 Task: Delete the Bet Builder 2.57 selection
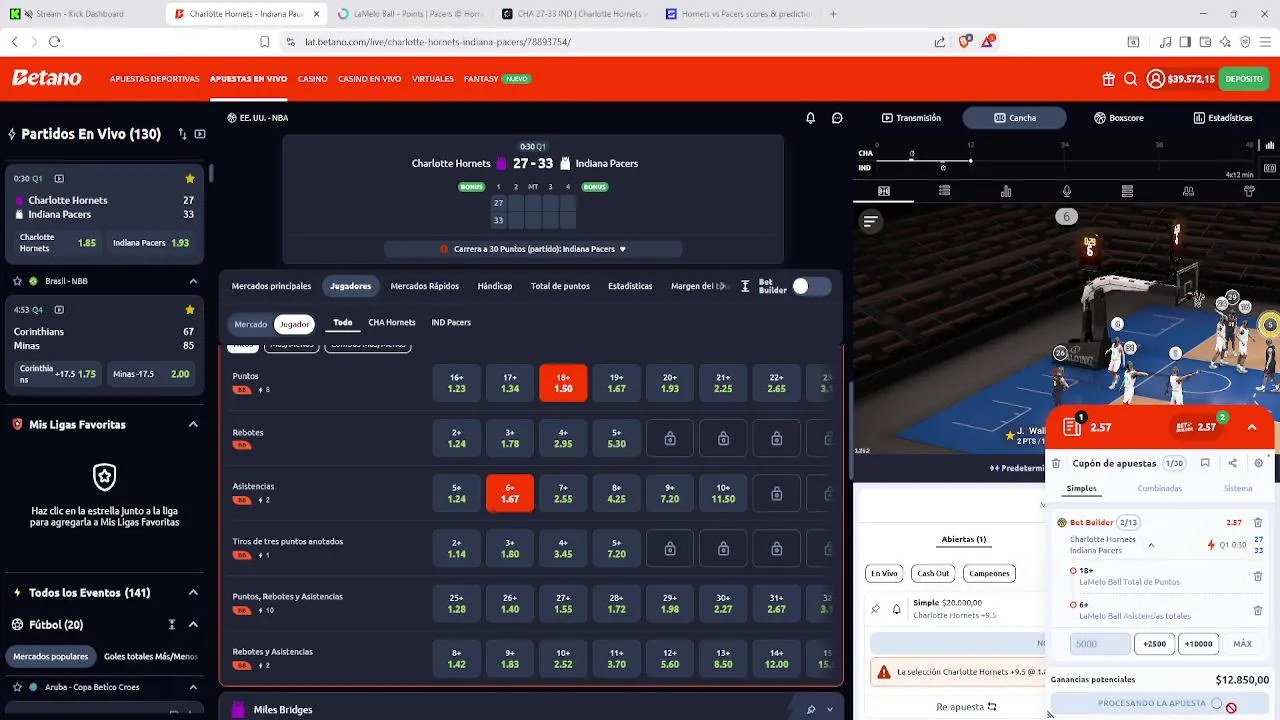1258,522
